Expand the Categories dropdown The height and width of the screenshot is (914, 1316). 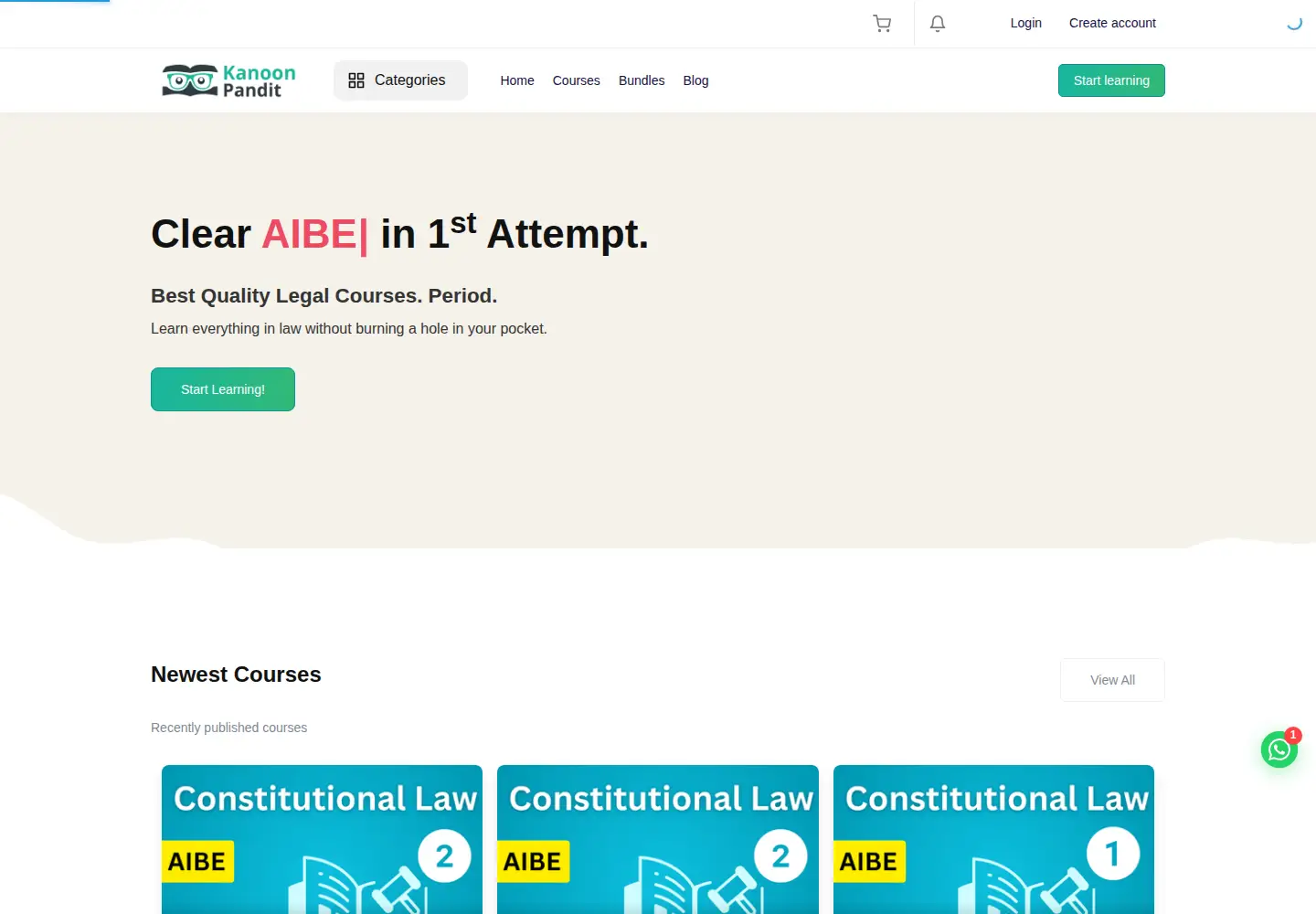tap(400, 80)
